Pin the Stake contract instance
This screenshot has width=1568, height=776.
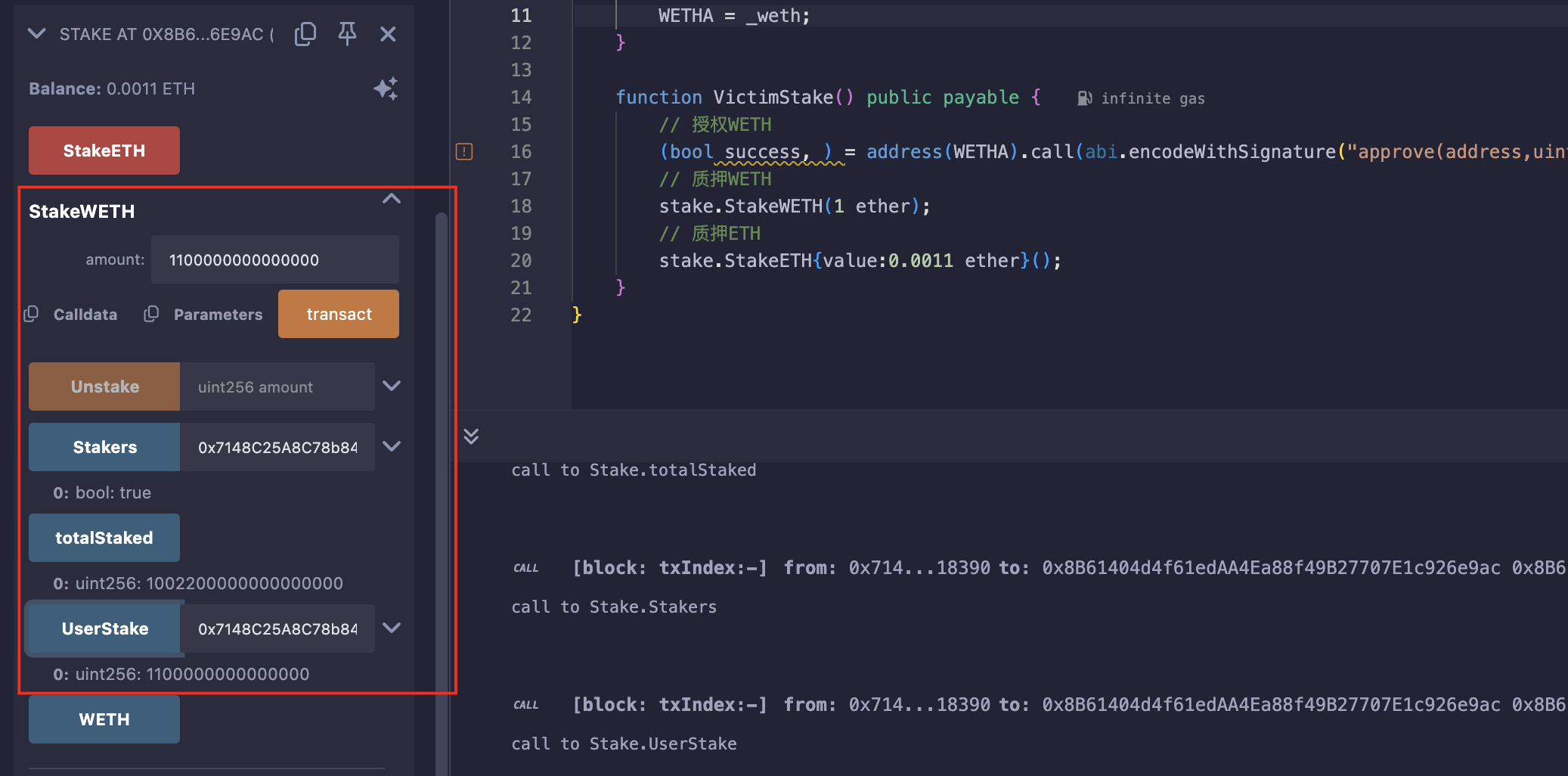[x=347, y=34]
